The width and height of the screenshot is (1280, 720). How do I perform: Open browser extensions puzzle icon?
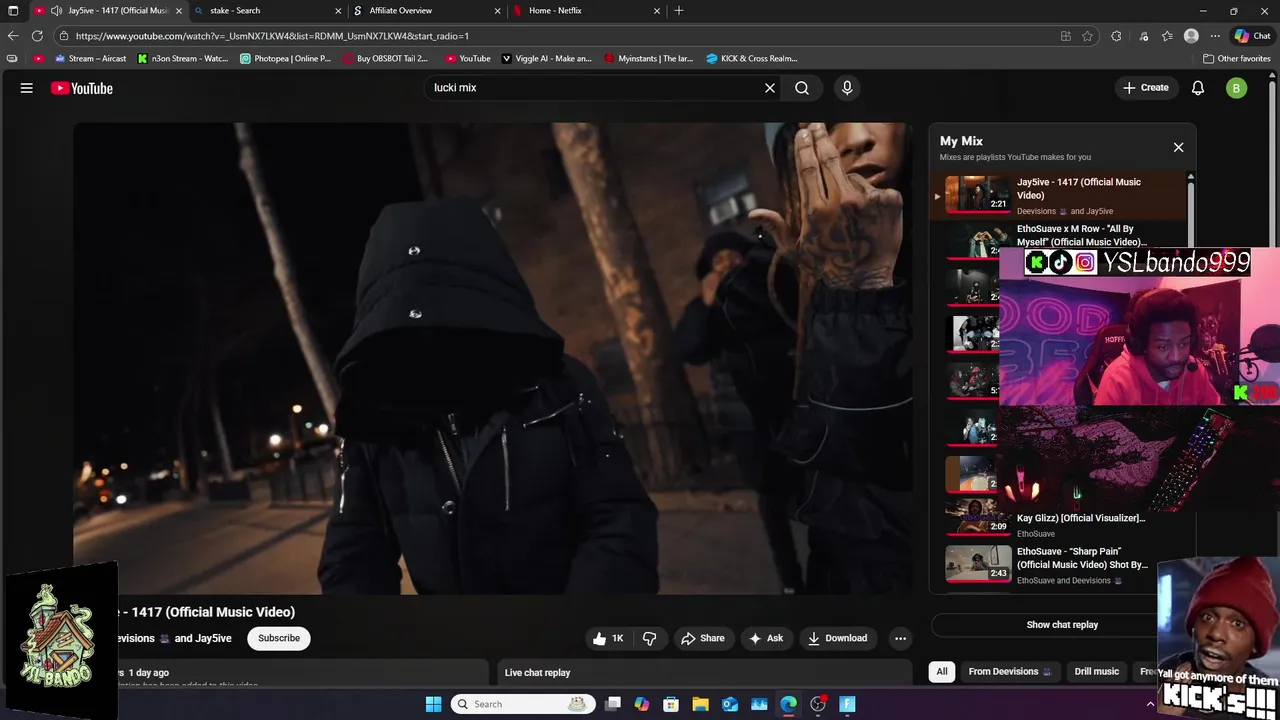[1116, 36]
